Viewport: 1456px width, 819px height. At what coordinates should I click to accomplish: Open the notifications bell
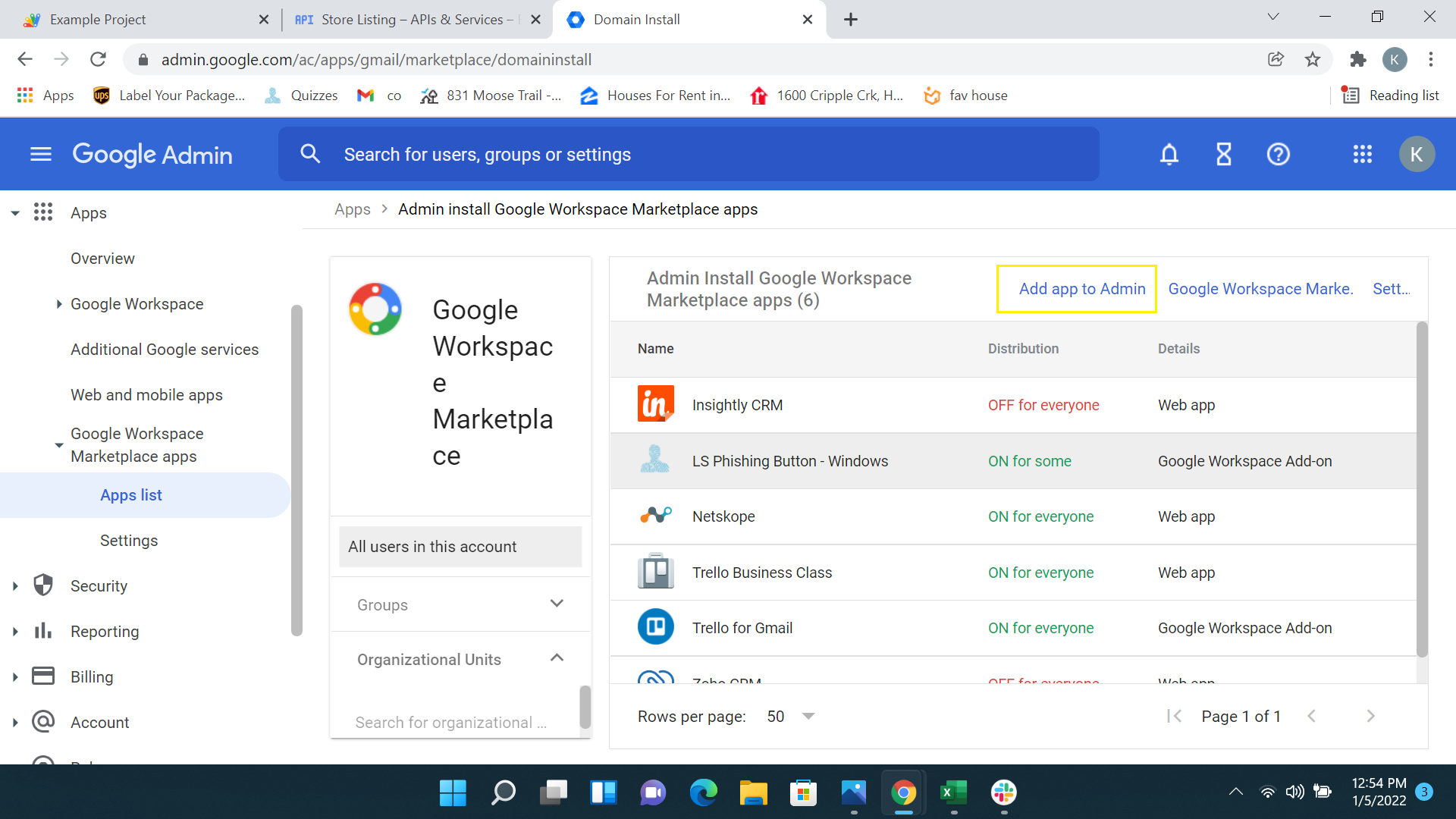[1169, 155]
